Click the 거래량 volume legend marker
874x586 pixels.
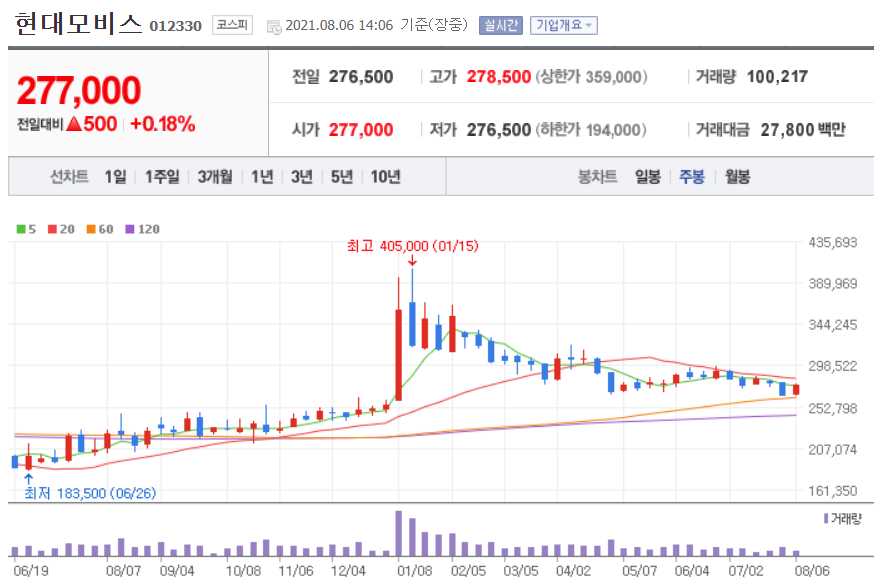(826, 519)
